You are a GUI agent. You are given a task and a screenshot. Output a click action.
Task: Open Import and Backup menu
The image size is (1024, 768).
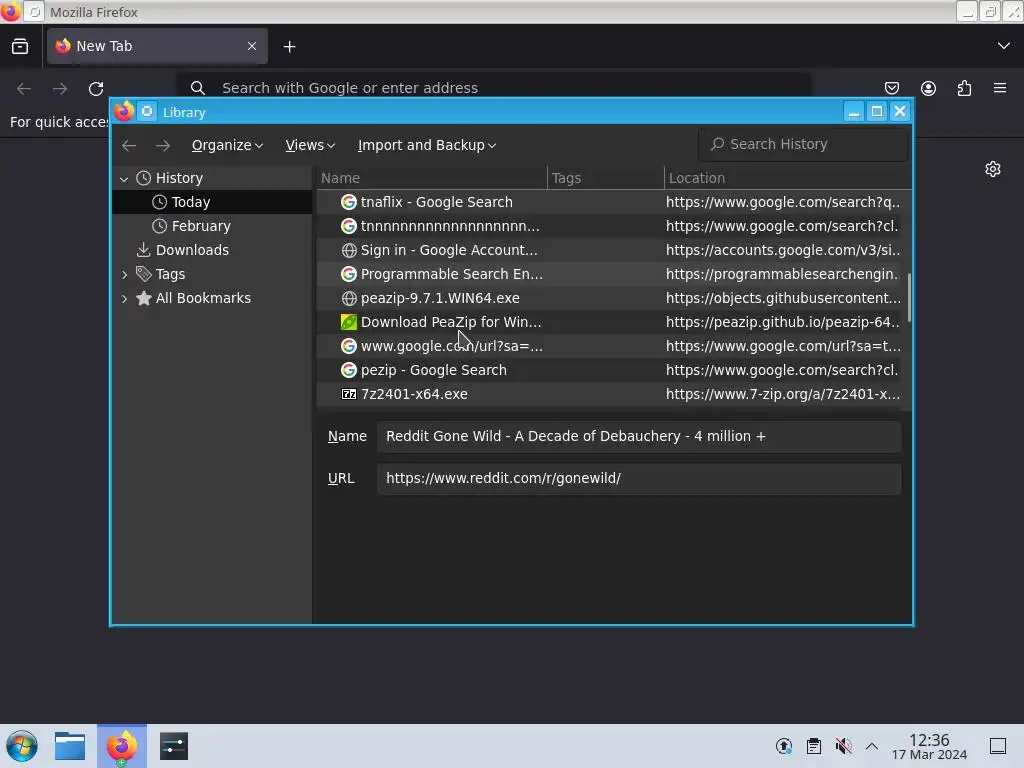pyautogui.click(x=426, y=145)
